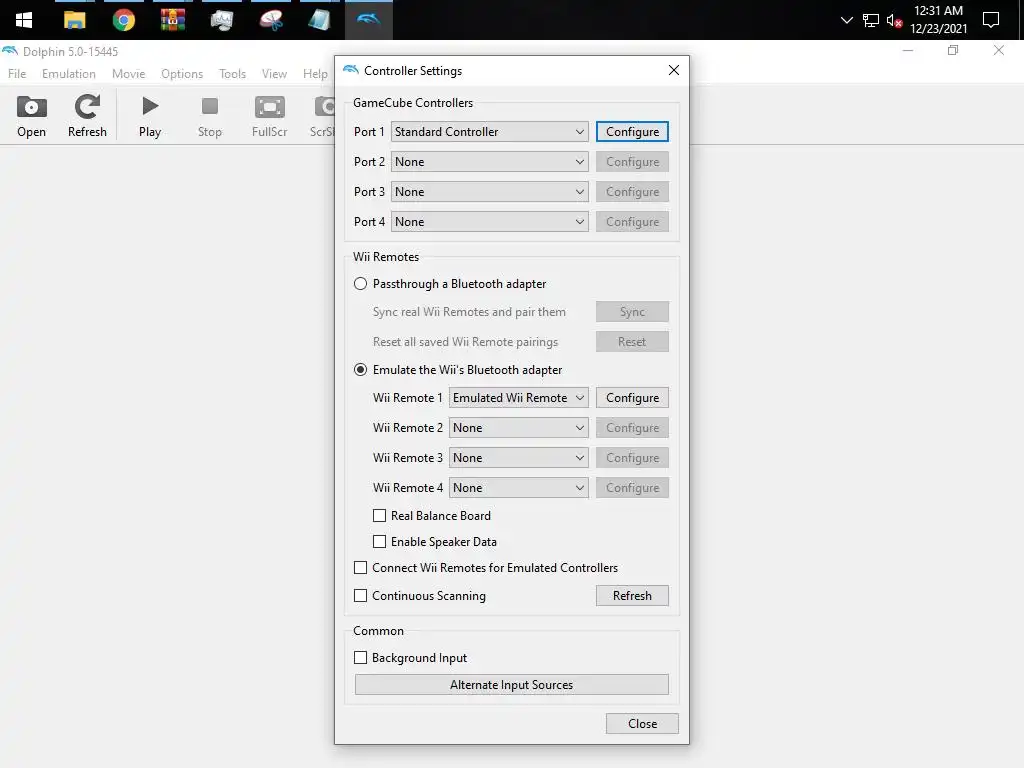Enable Continuous Scanning checkbox

(x=360, y=596)
